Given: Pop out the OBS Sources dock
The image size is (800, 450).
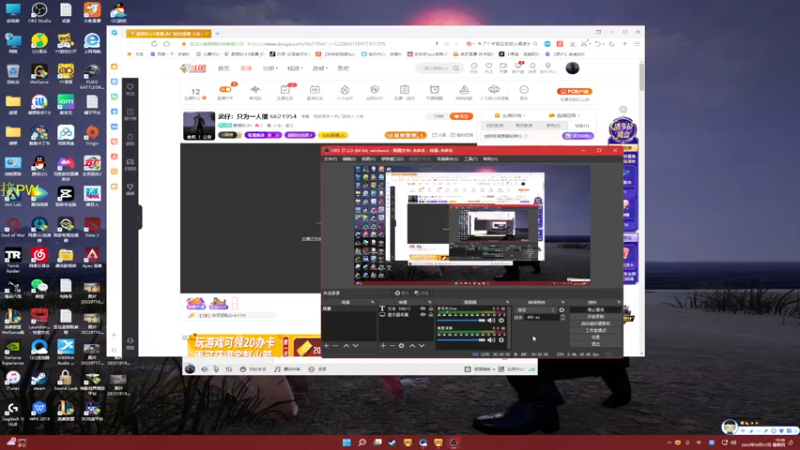Looking at the screenshot, I should click(430, 303).
